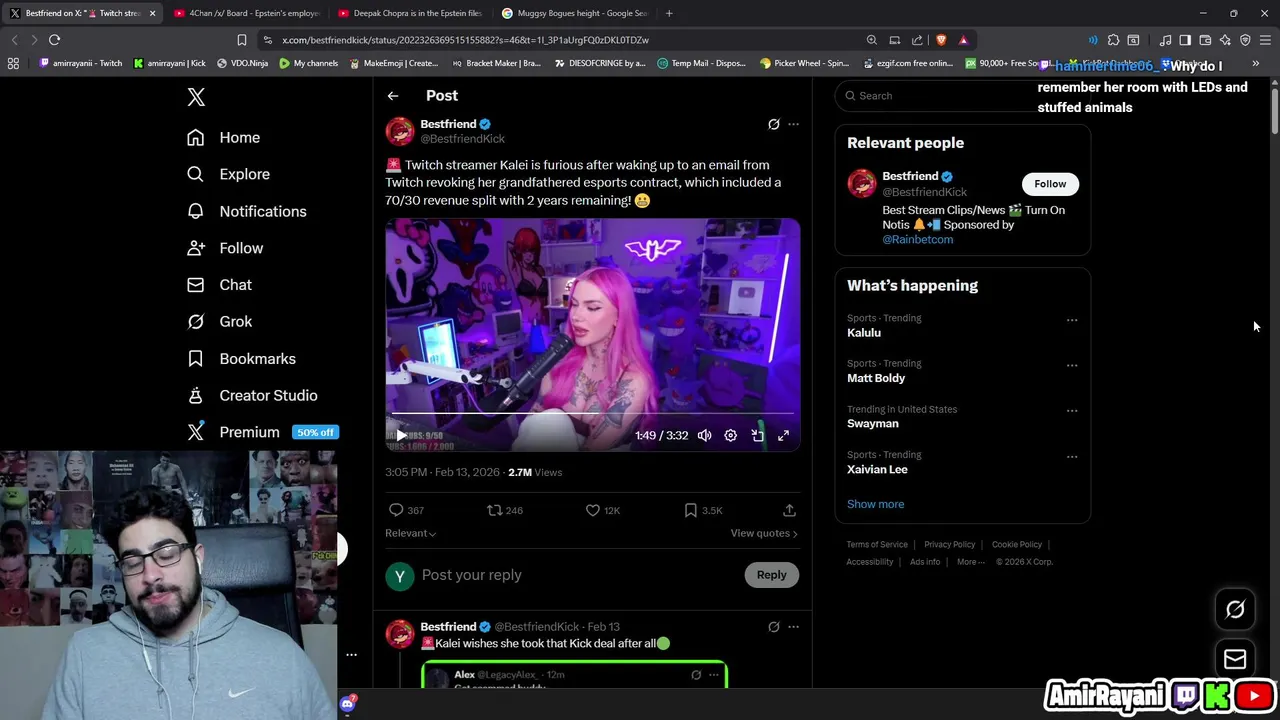Image resolution: width=1280 pixels, height=720 pixels.
Task: Open Privacy Policy footer link
Action: coord(949,545)
